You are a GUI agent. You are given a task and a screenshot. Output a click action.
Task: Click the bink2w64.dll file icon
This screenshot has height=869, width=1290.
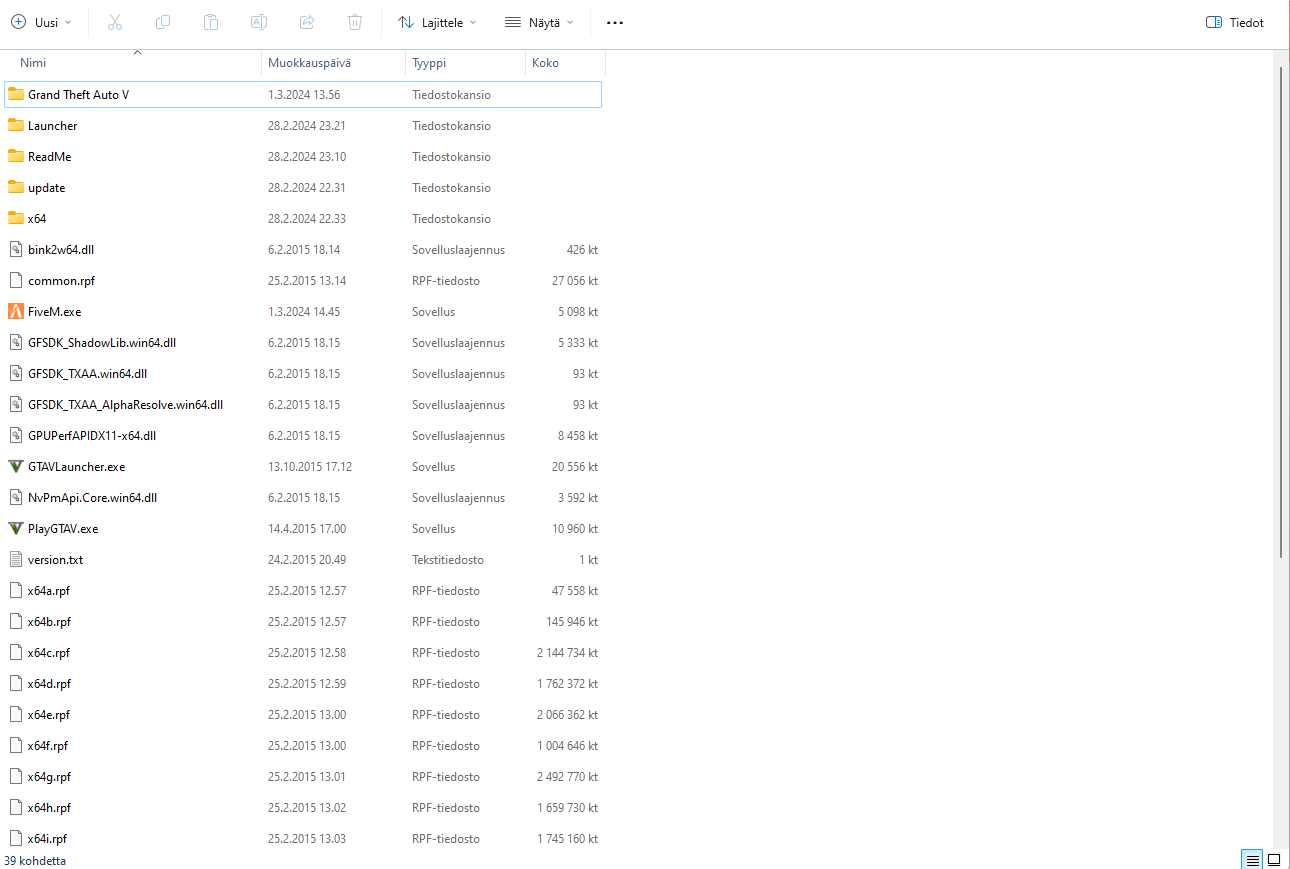point(15,249)
